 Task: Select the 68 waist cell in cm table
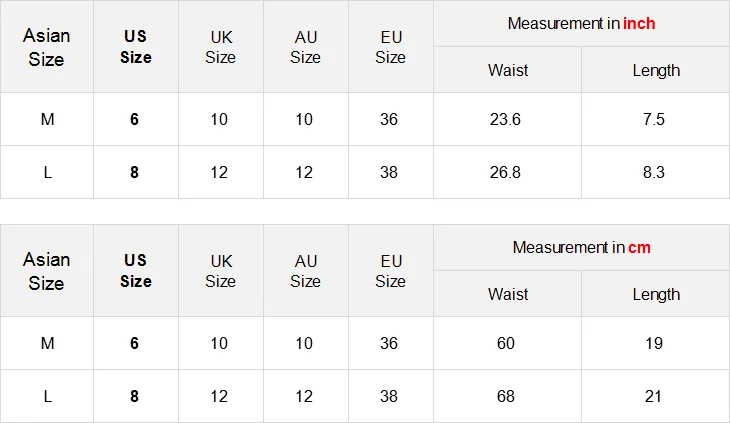(506, 396)
